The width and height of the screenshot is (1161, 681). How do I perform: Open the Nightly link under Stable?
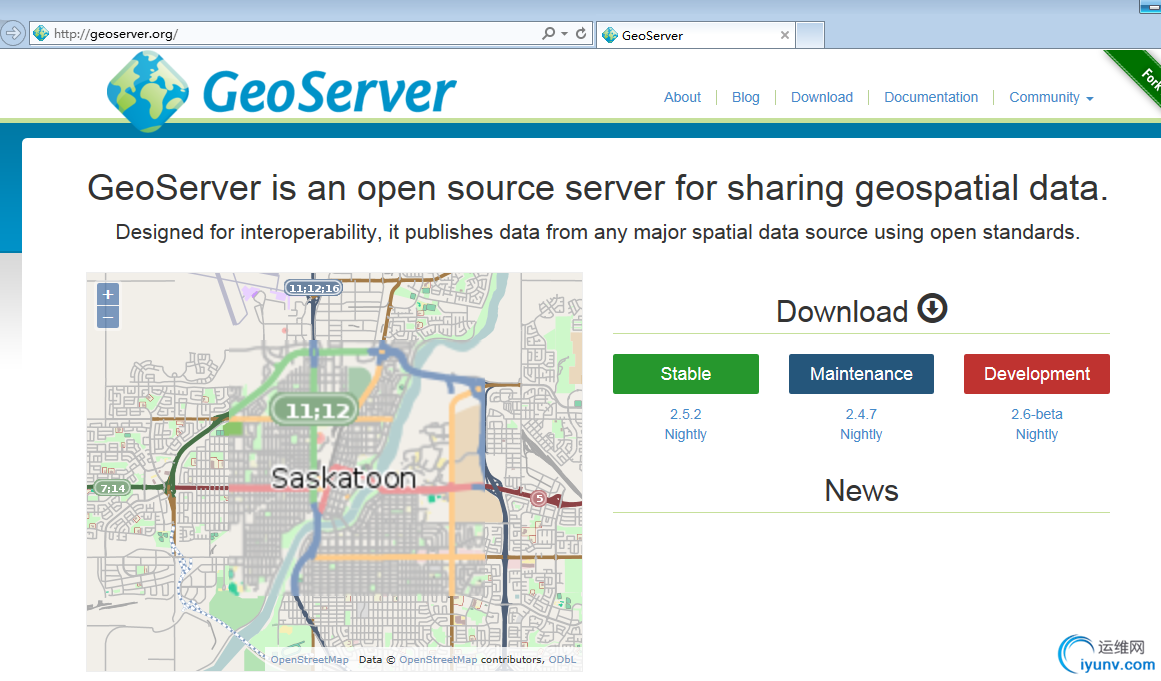[686, 435]
